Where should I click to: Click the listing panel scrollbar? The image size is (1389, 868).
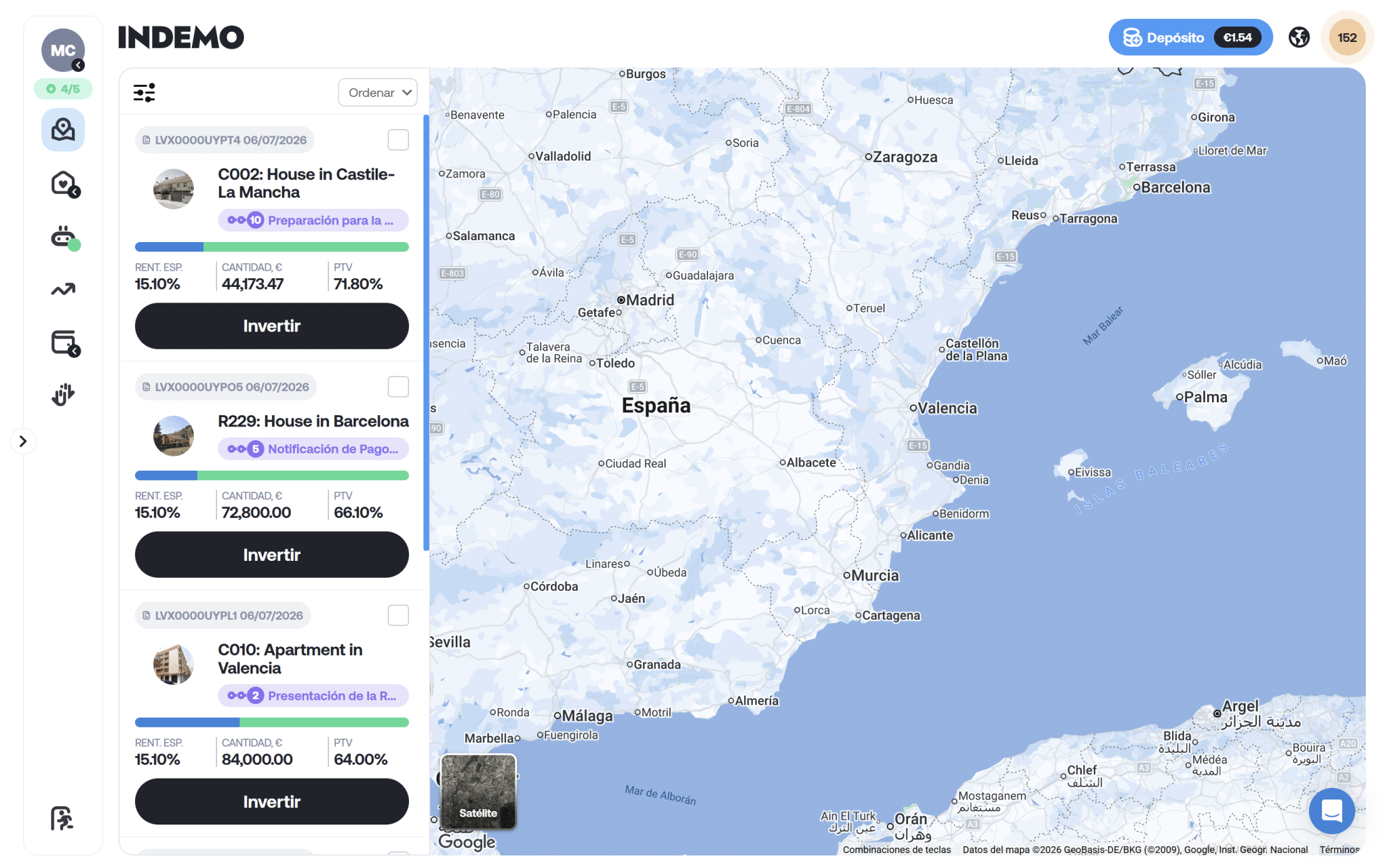(x=426, y=332)
